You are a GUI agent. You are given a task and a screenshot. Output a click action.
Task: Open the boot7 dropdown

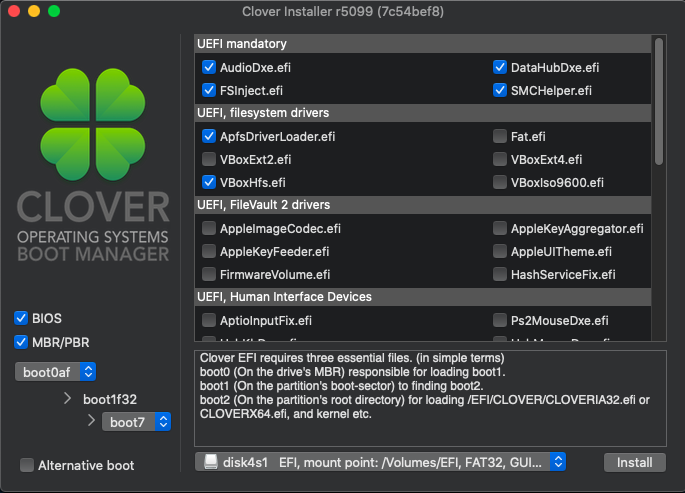(136, 422)
